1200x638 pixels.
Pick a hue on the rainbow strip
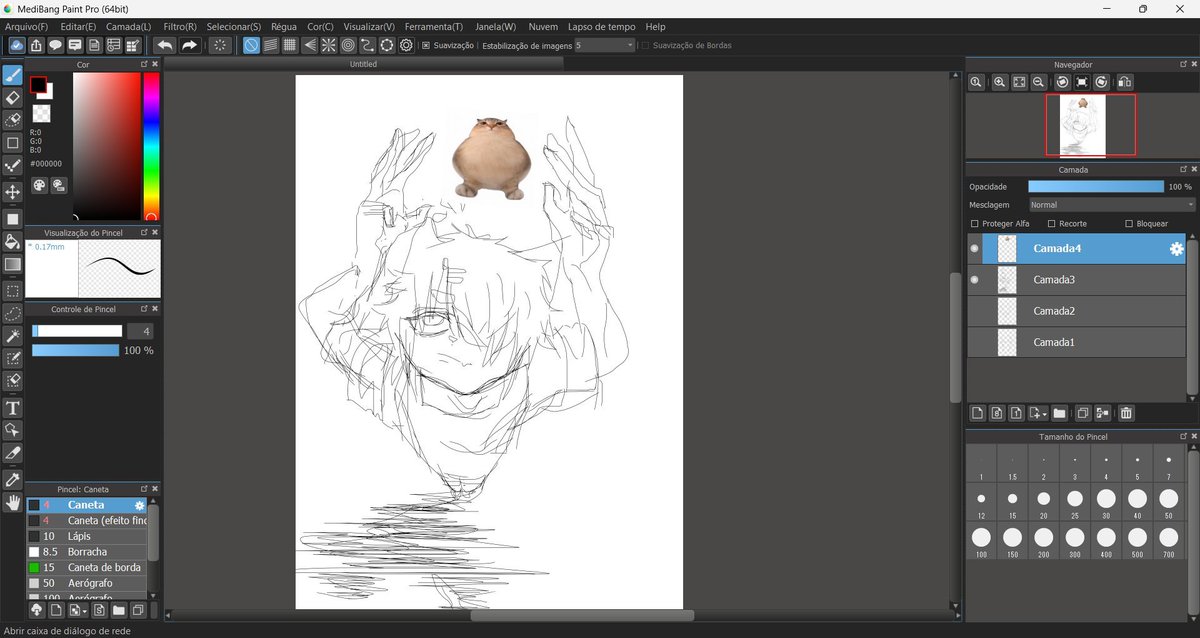pos(151,146)
